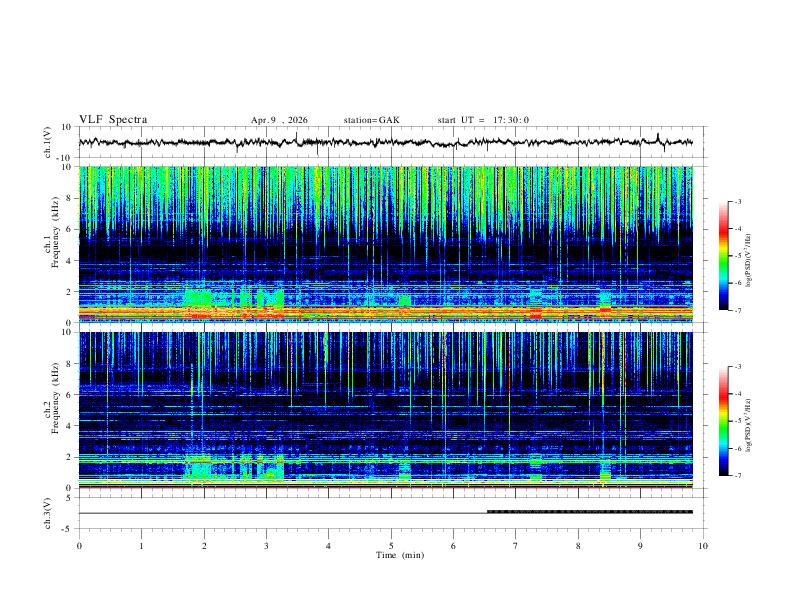Click the ch.3 thick black signal bar
The height and width of the screenshot is (612, 792).
[589, 512]
